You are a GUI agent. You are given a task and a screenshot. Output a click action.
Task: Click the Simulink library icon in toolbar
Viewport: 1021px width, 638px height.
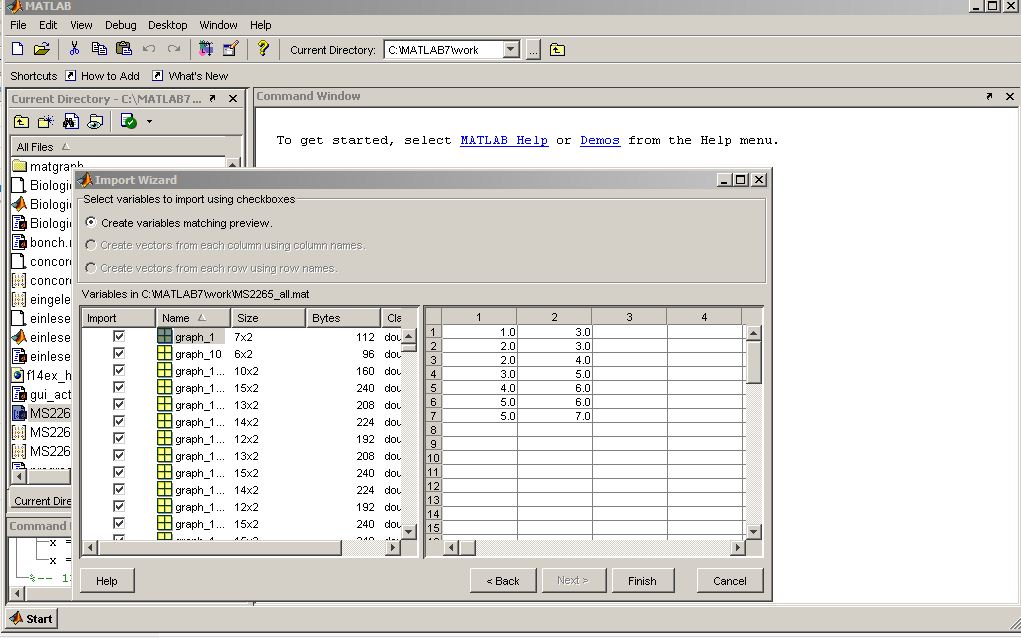tap(206, 48)
